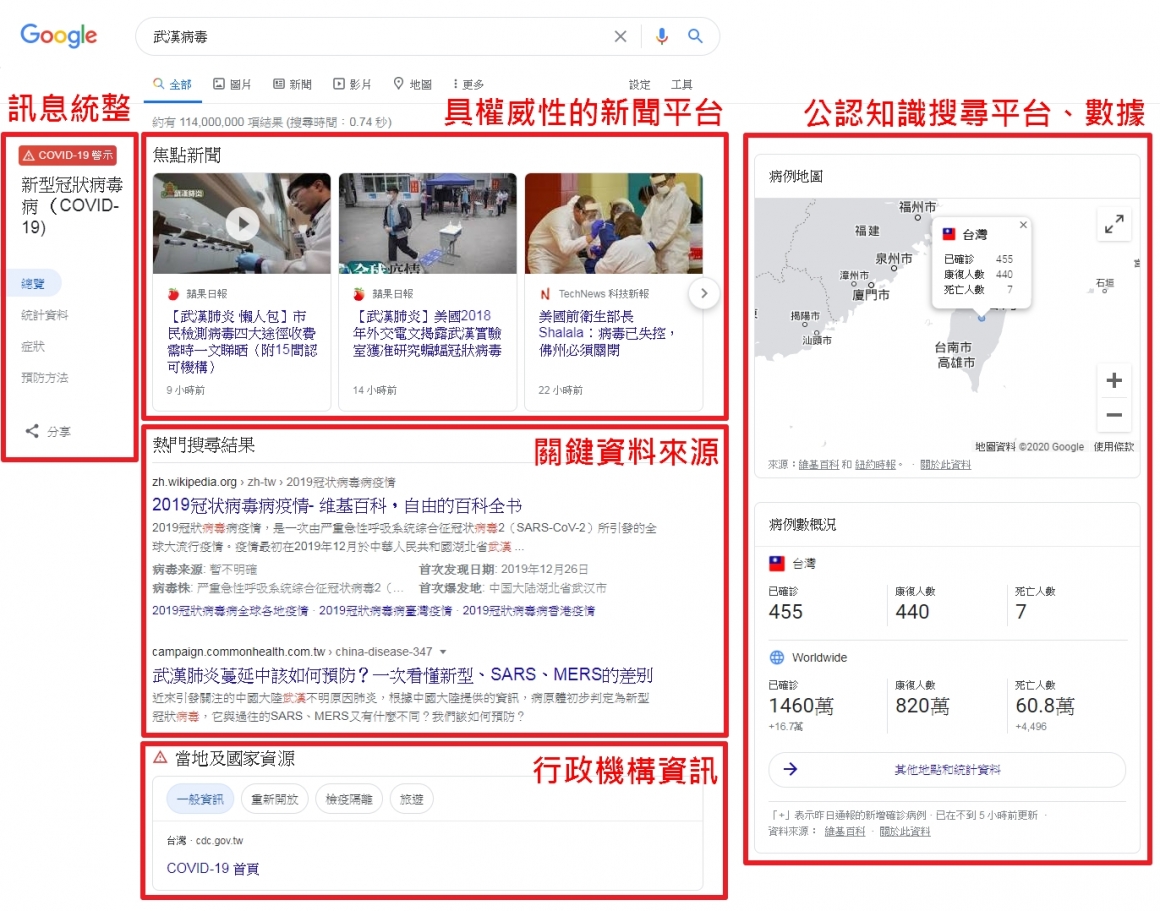Click 關於此資料 under the map

[x=945, y=465]
